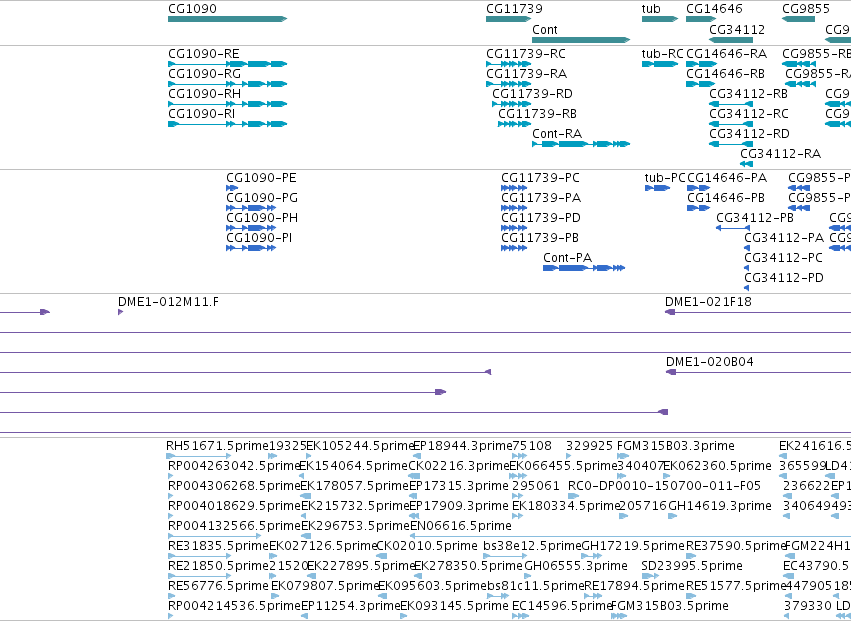
Task: Click the tub-RC transcript label
Action: (663, 54)
